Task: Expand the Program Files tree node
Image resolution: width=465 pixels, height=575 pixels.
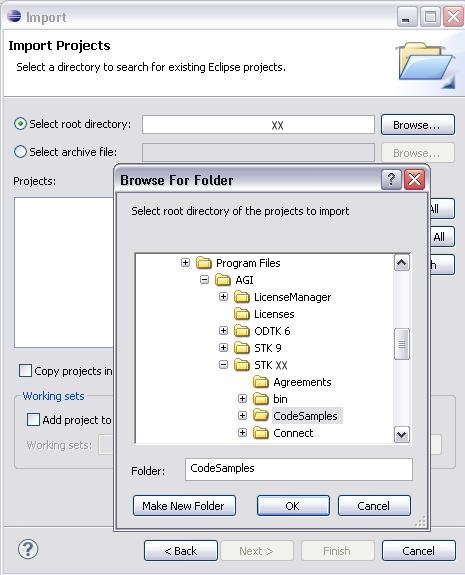Action: pyautogui.click(x=185, y=263)
